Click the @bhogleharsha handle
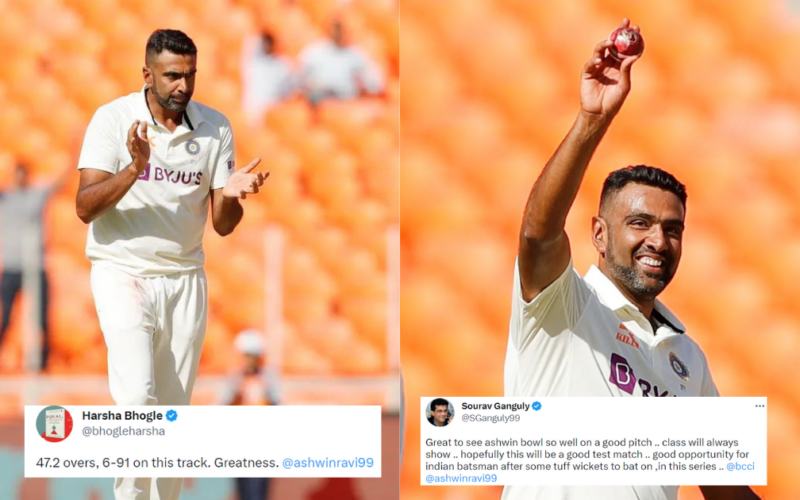Screen dimensions: 800x500 coord(123,431)
